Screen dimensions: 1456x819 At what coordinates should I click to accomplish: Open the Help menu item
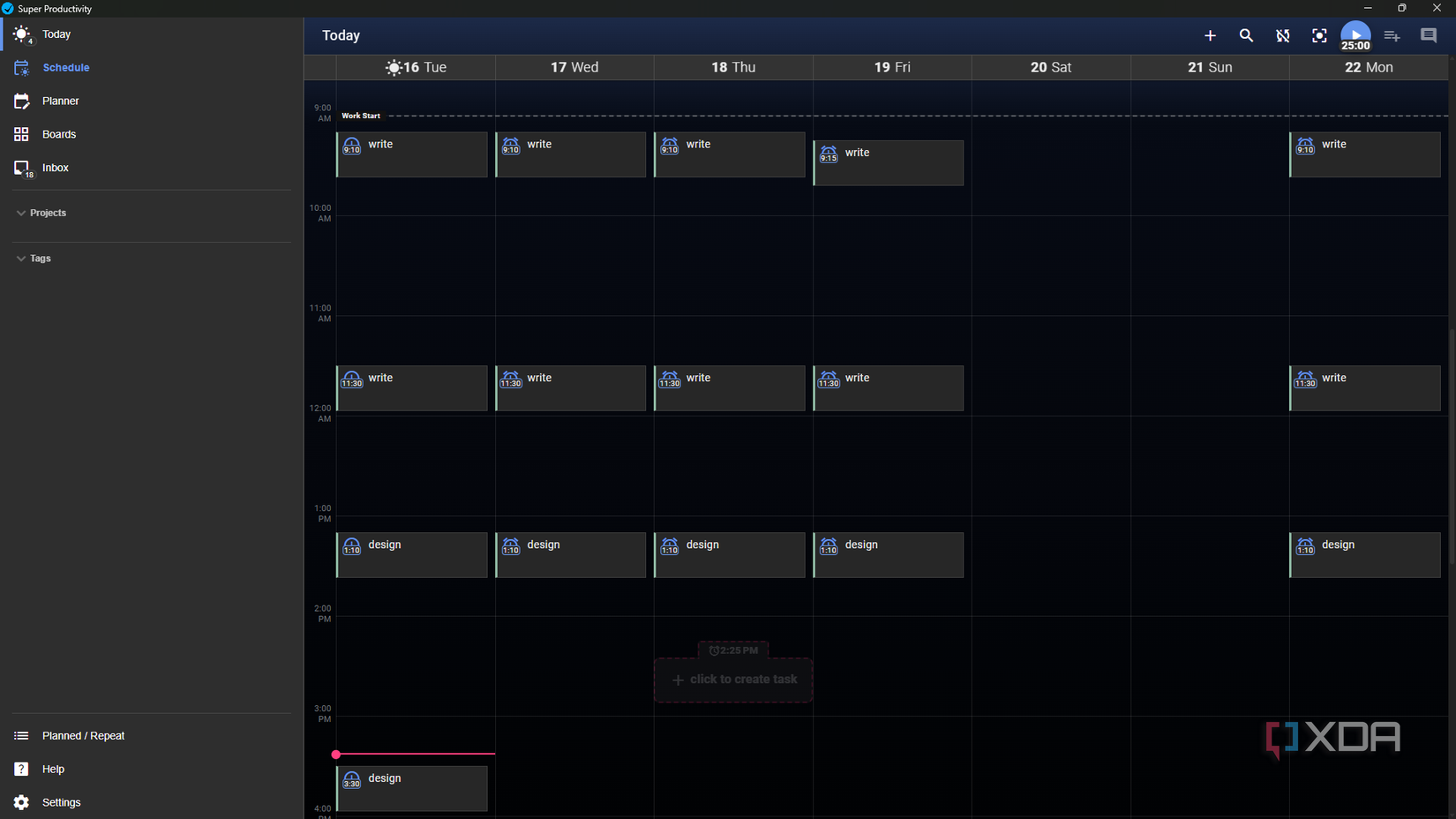[x=152, y=770]
